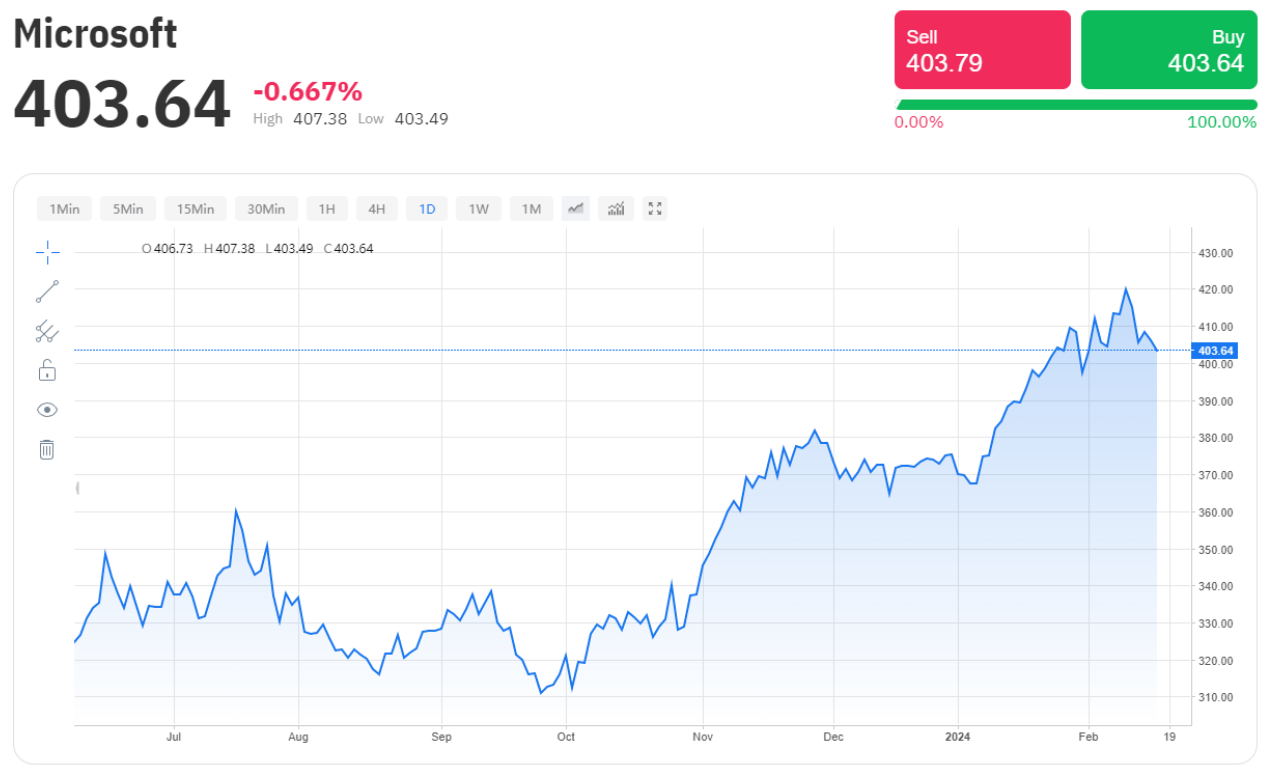
Task: Click the trash icon to delete drawings
Action: pos(47,449)
